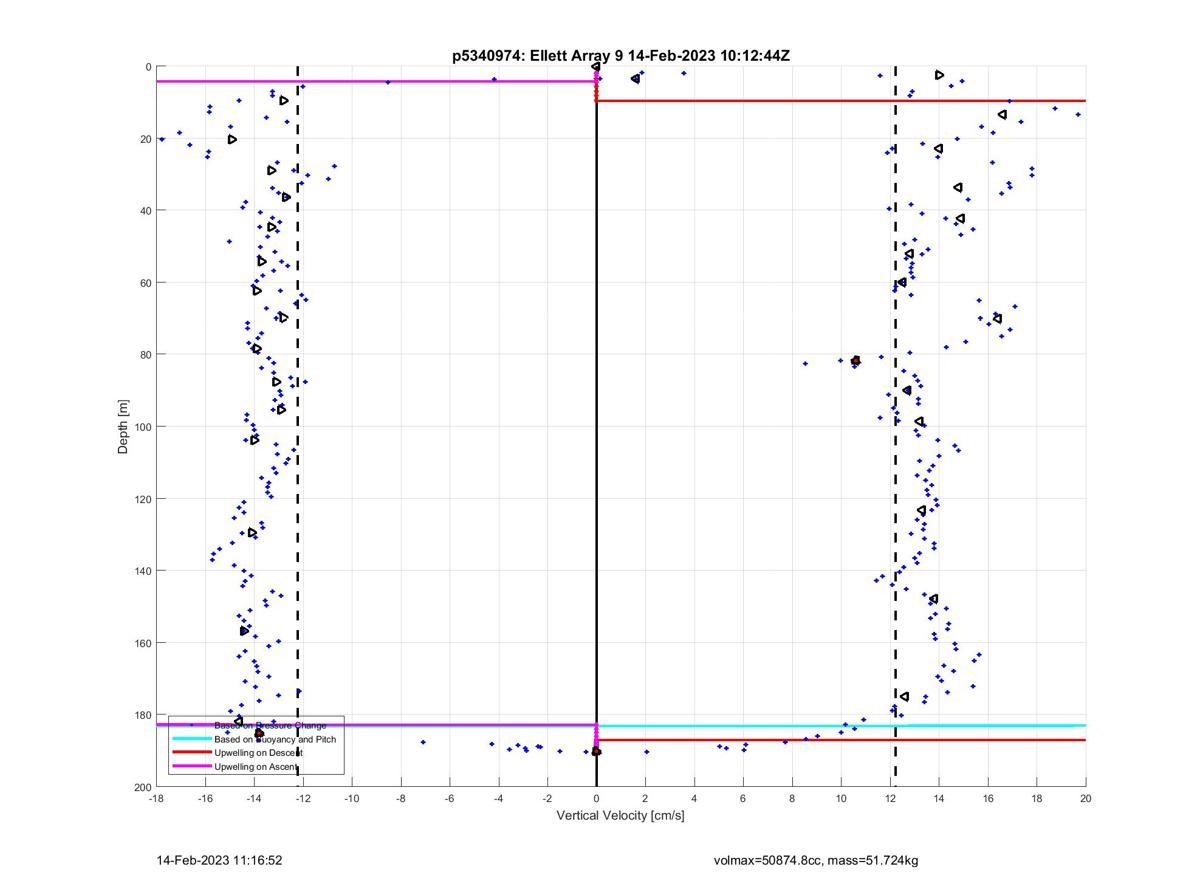Click x-axis tick label '0'
This screenshot has height=885, width=1200.
pos(596,798)
